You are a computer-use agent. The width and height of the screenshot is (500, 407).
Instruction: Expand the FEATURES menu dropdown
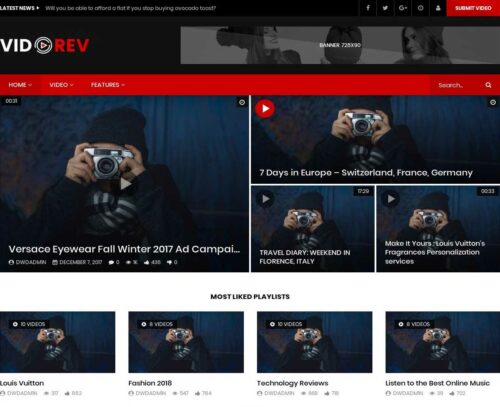point(108,85)
